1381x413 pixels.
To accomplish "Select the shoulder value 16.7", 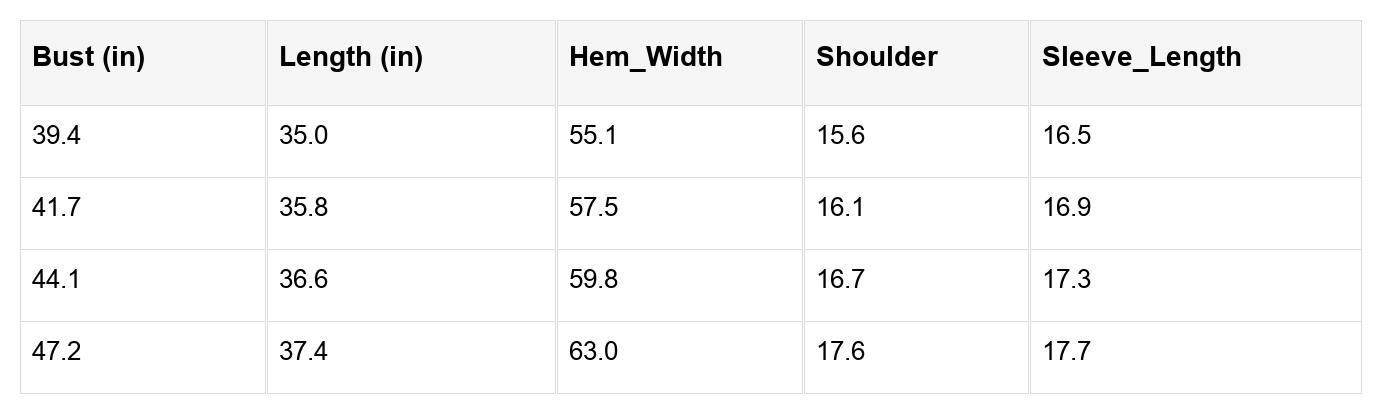I will pos(840,280).
